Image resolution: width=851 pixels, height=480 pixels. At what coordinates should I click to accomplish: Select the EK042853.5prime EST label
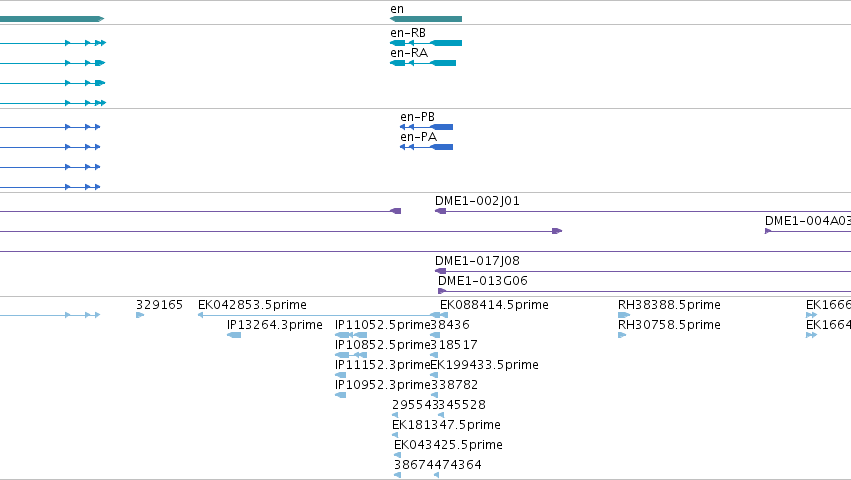(x=252, y=305)
